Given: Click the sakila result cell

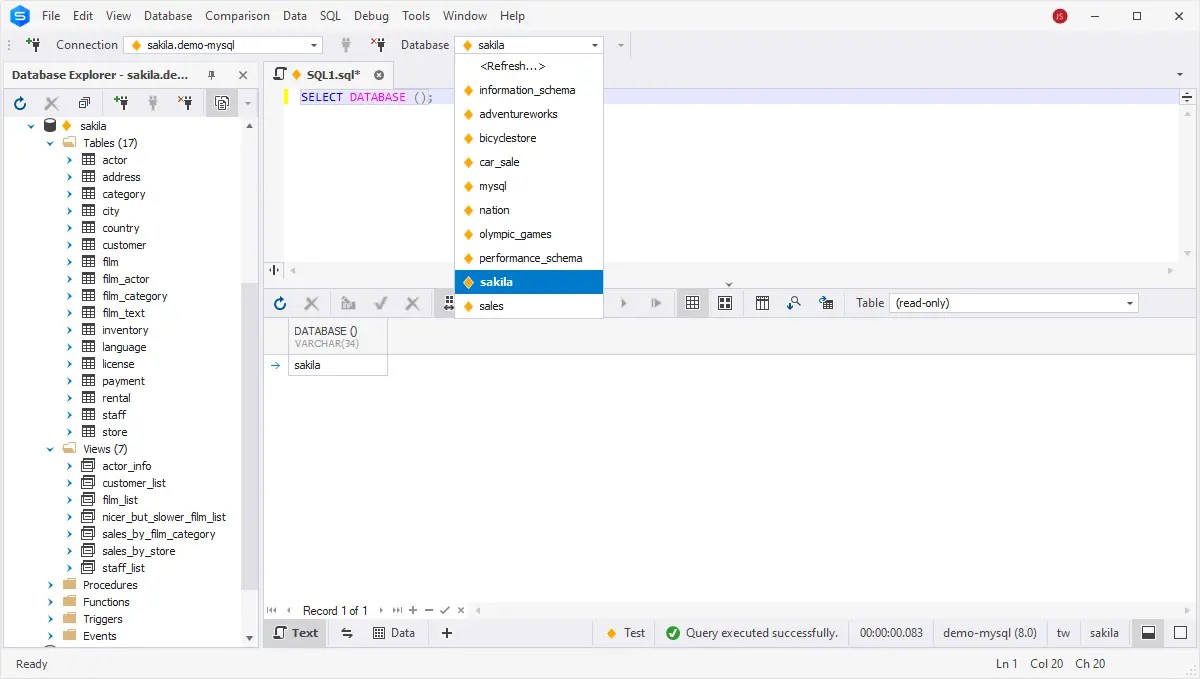Looking at the screenshot, I should 338,365.
